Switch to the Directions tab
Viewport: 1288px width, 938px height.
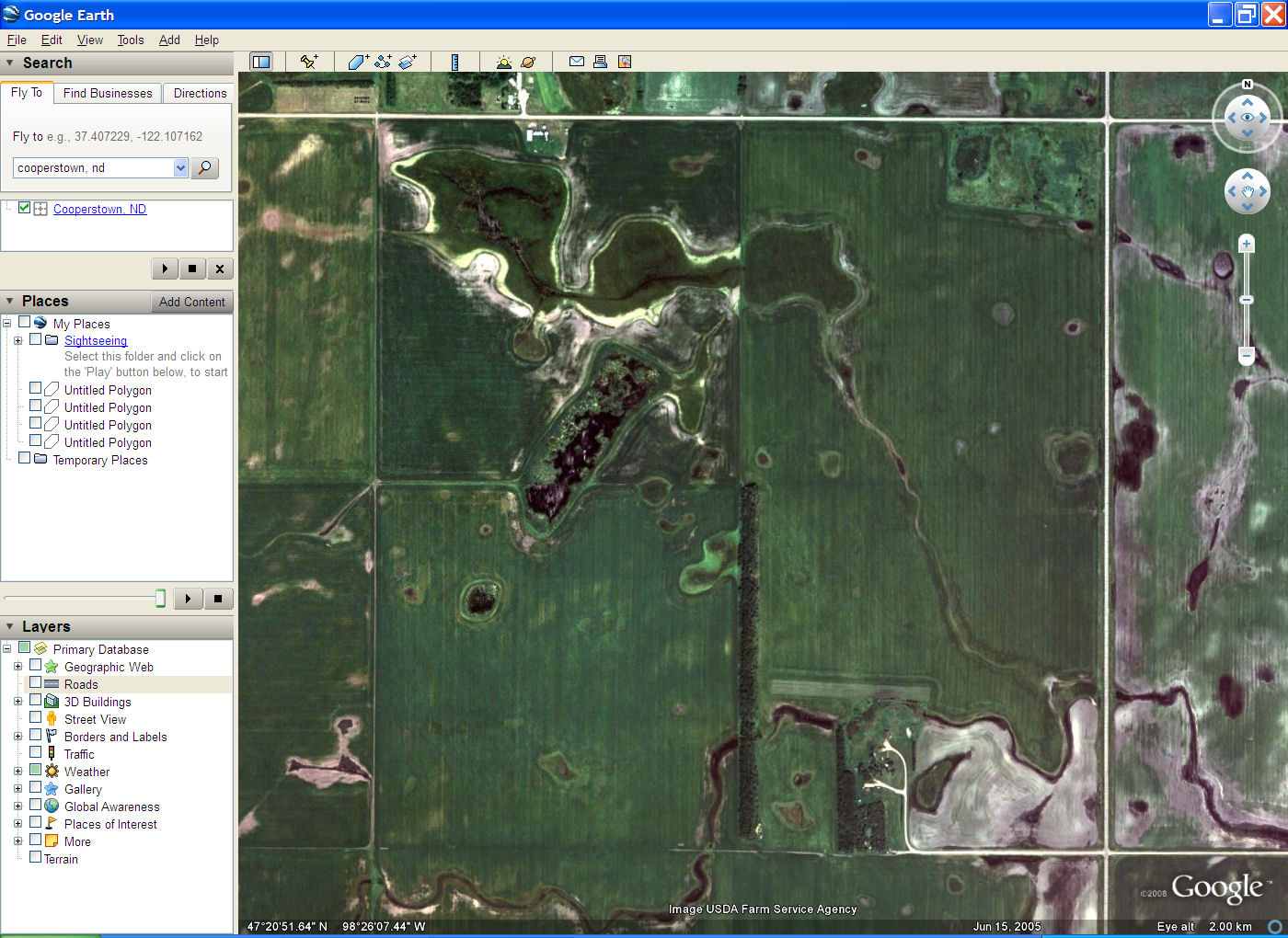(200, 93)
